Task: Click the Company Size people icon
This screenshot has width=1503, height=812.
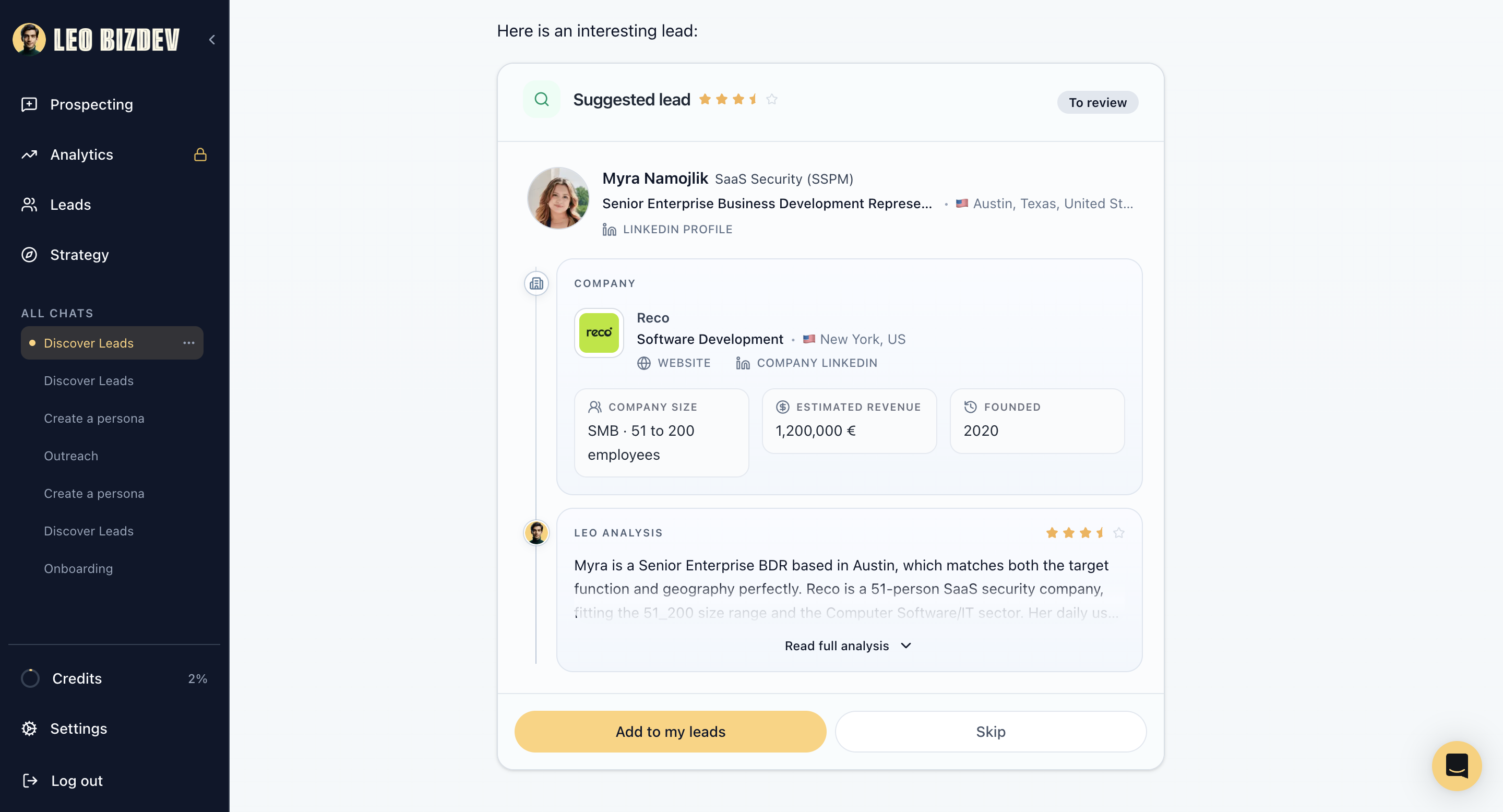Action: 594,407
